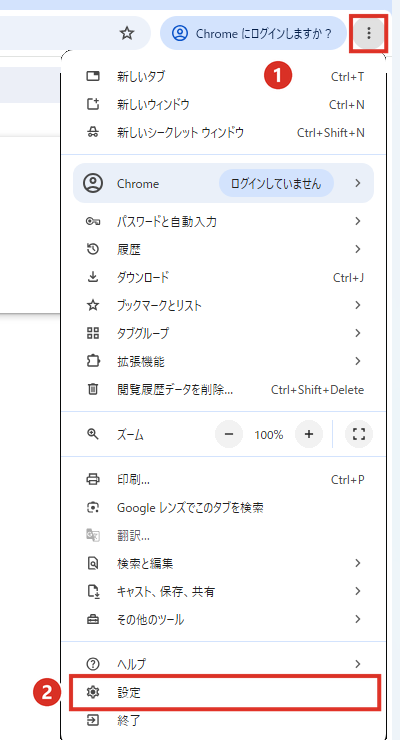Click the zoom magnifier icon
400x740 pixels.
tap(93, 435)
